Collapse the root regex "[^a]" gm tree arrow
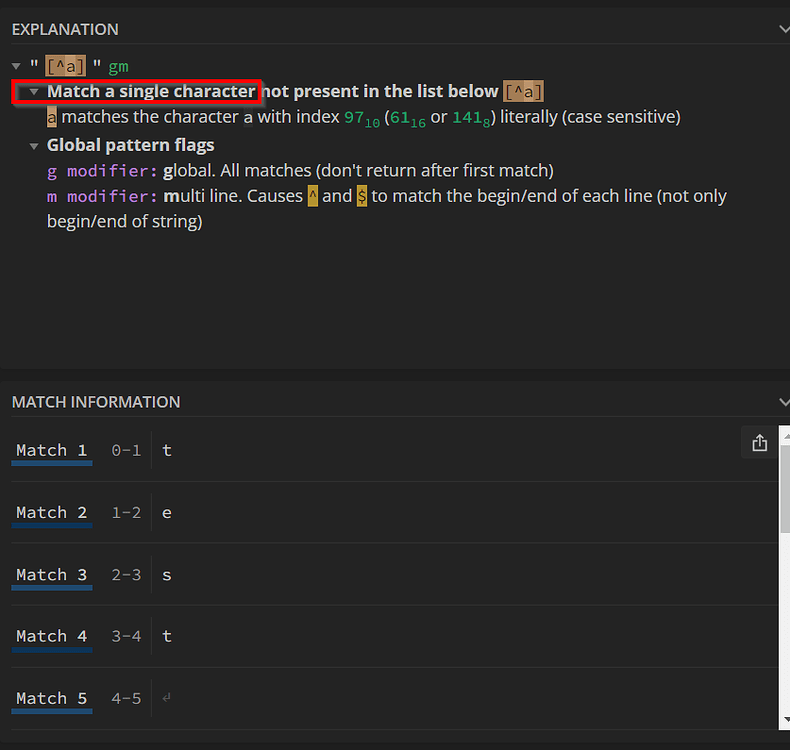Screen dimensions: 790x750 point(16,66)
